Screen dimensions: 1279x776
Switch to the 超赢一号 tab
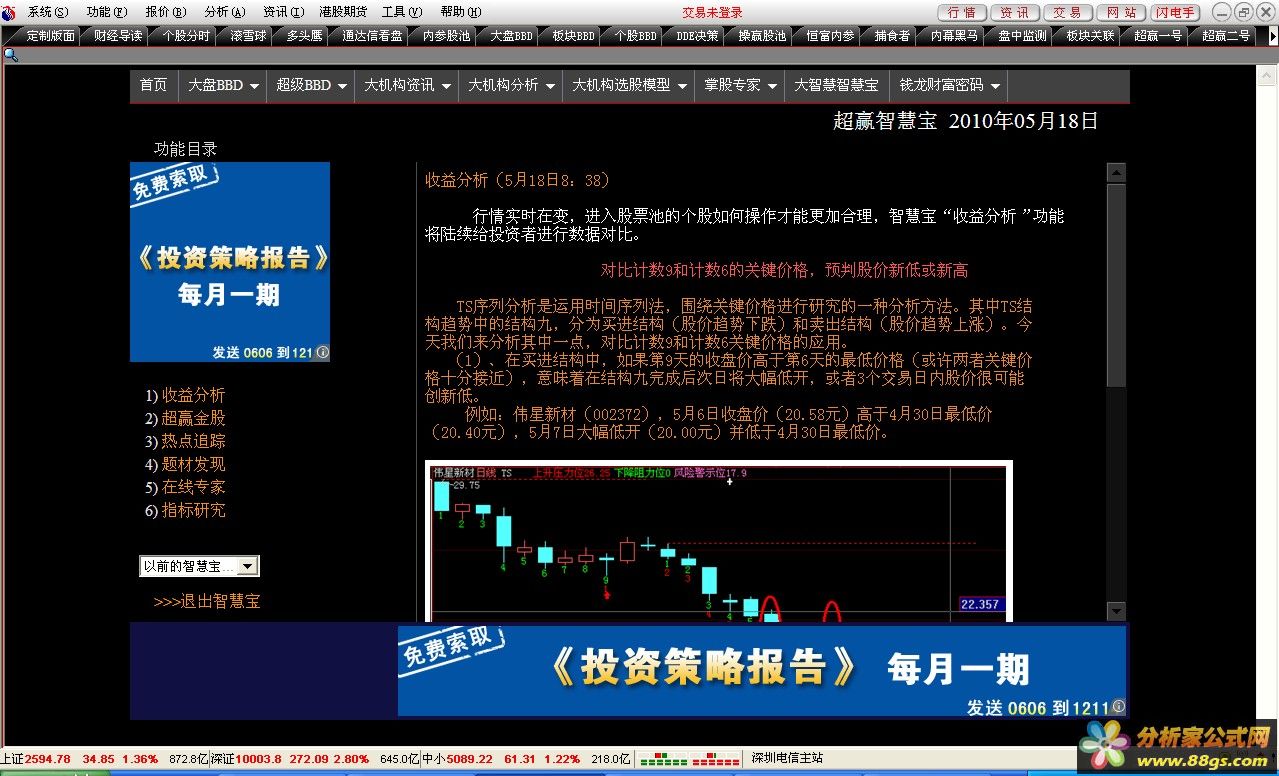[x=1158, y=35]
